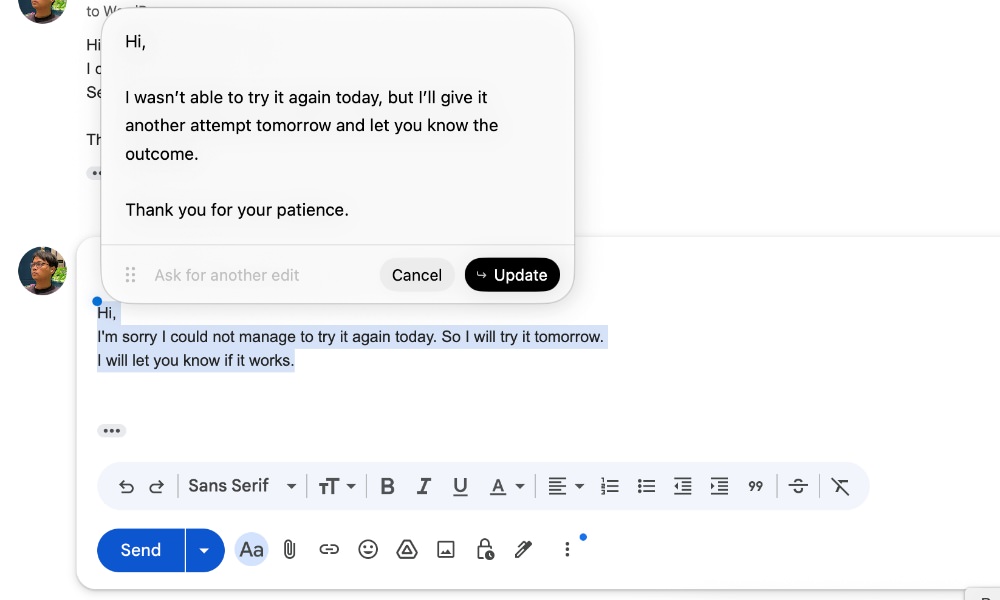
Task: Toggle bold formatting
Action: (x=387, y=485)
